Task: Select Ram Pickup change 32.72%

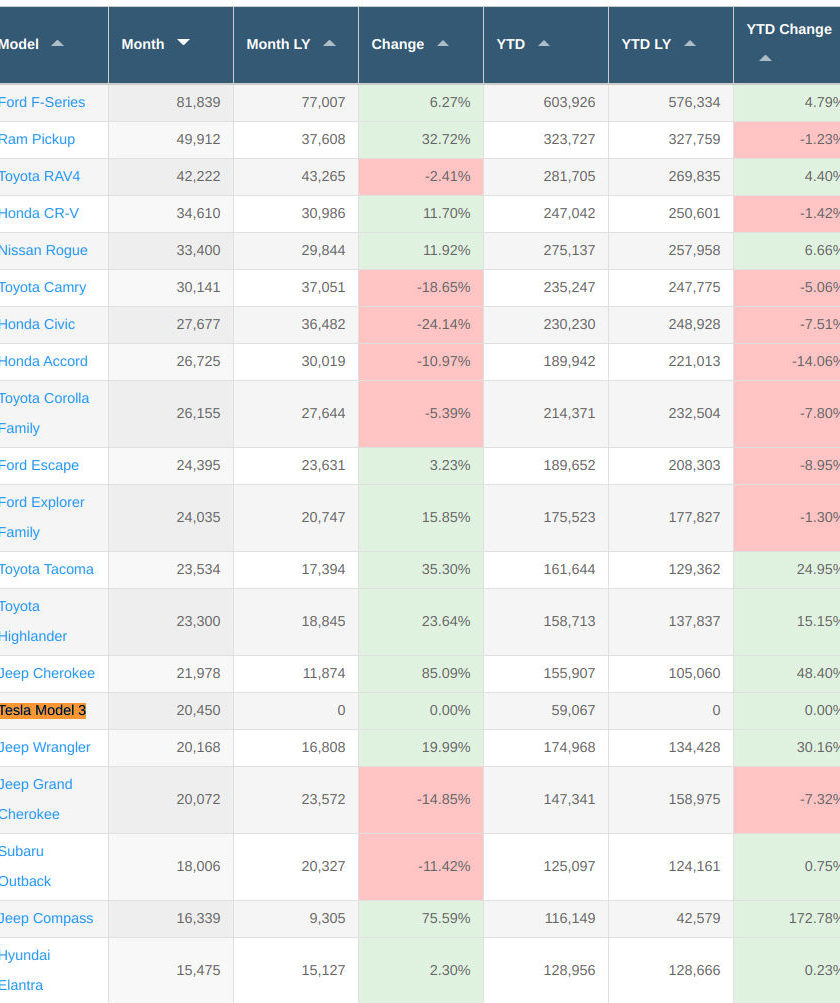Action: (x=446, y=139)
